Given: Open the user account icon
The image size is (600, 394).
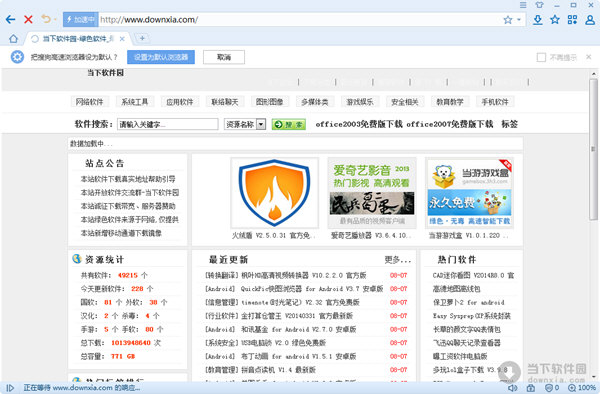Looking at the screenshot, I should click(590, 20).
